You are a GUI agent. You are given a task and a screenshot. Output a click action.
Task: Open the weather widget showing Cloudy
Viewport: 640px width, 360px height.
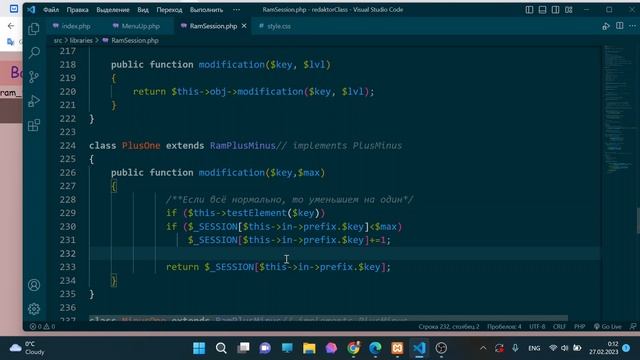coord(27,348)
